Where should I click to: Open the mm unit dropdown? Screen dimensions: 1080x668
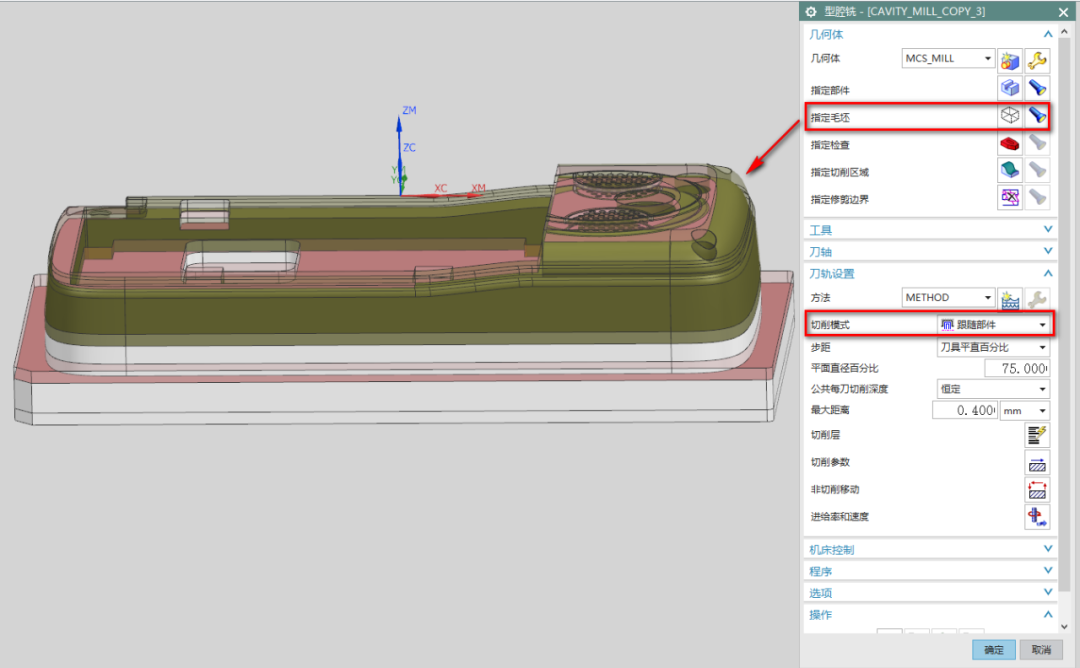pyautogui.click(x=1025, y=411)
